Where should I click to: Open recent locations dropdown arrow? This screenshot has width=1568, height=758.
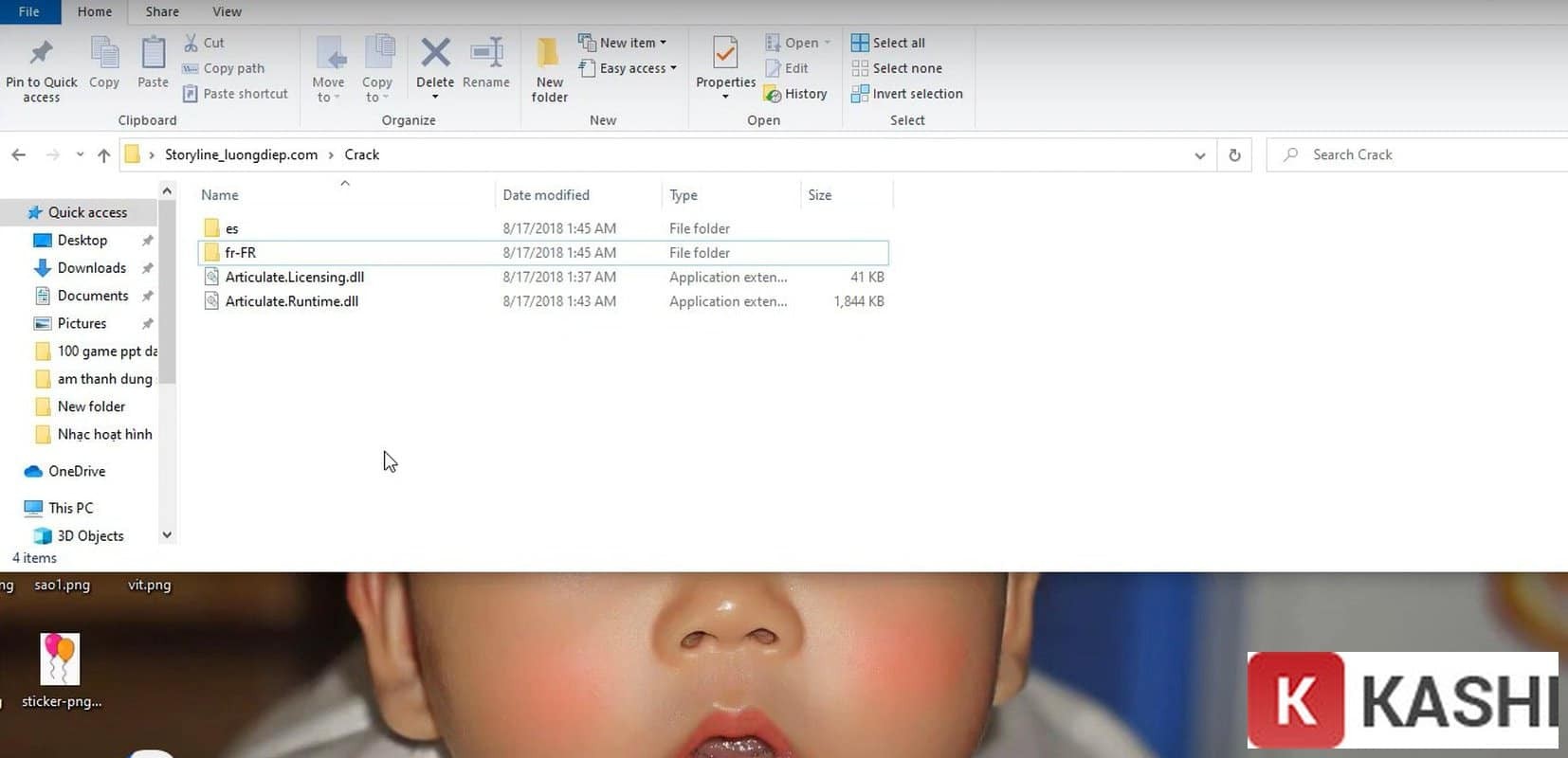tap(80, 154)
